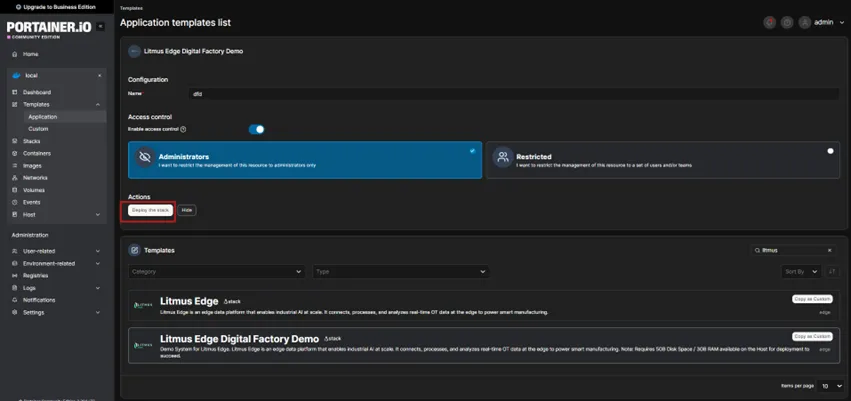Click the litmus template search field
Viewport: 851px width, 401px height.
tap(792, 250)
